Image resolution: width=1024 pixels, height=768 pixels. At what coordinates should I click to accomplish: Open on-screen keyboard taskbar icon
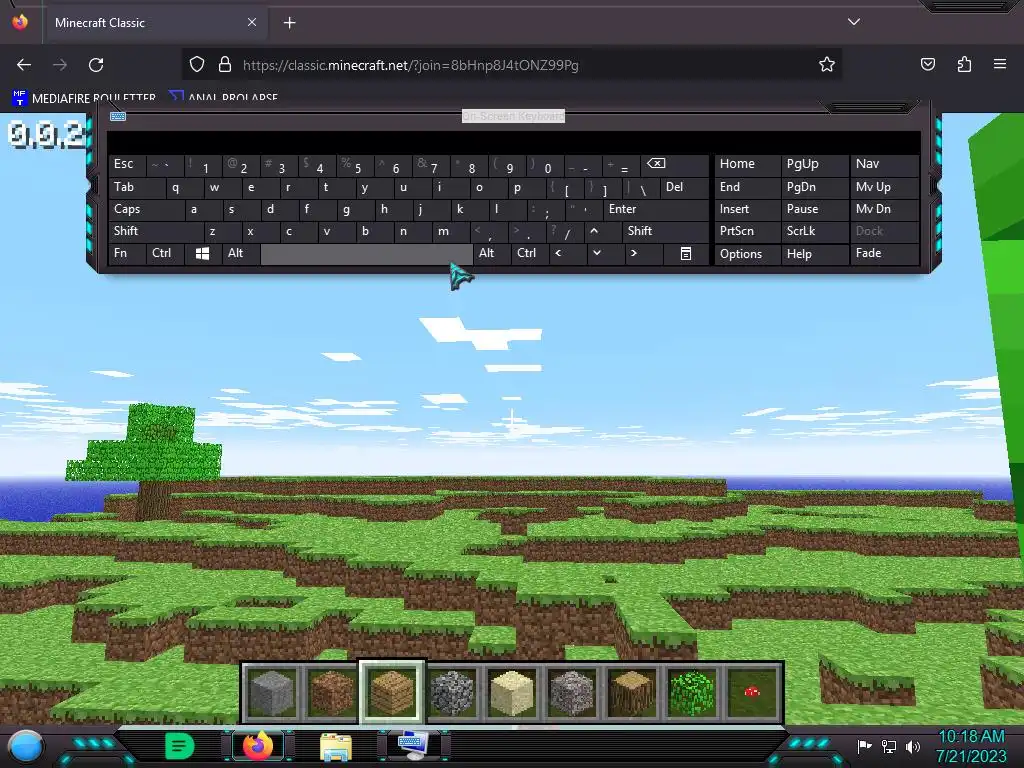pos(413,746)
